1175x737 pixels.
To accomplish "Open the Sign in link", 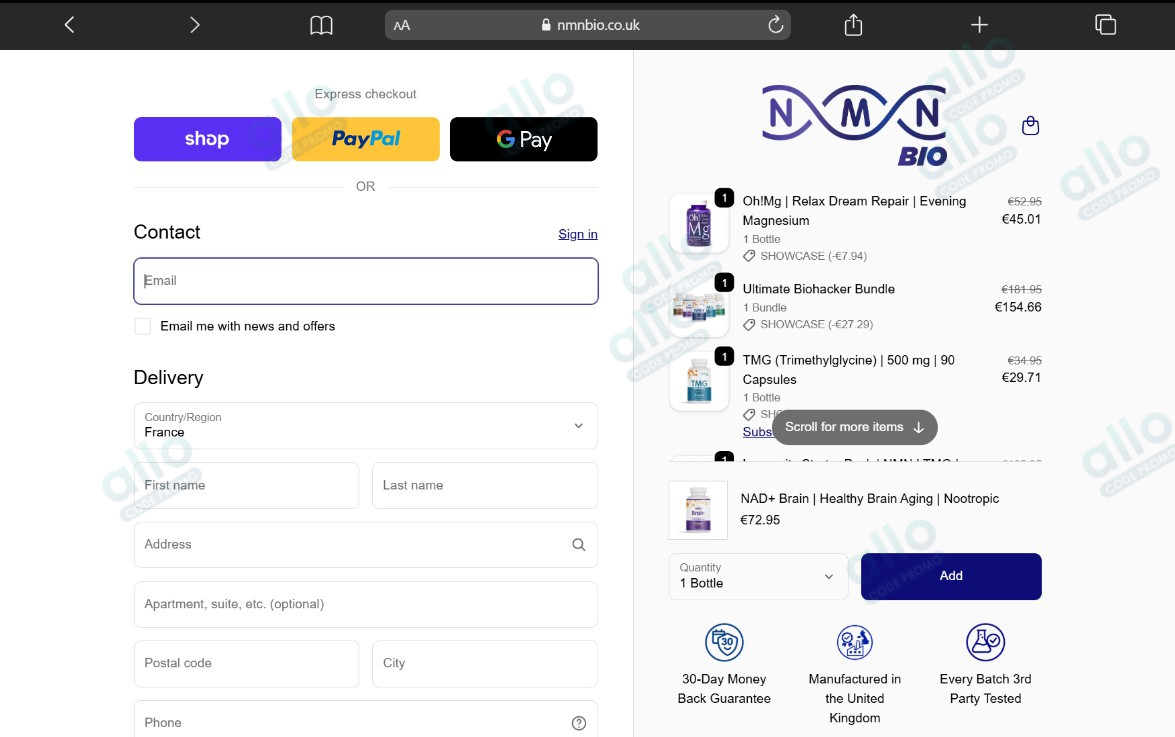I will point(577,234).
